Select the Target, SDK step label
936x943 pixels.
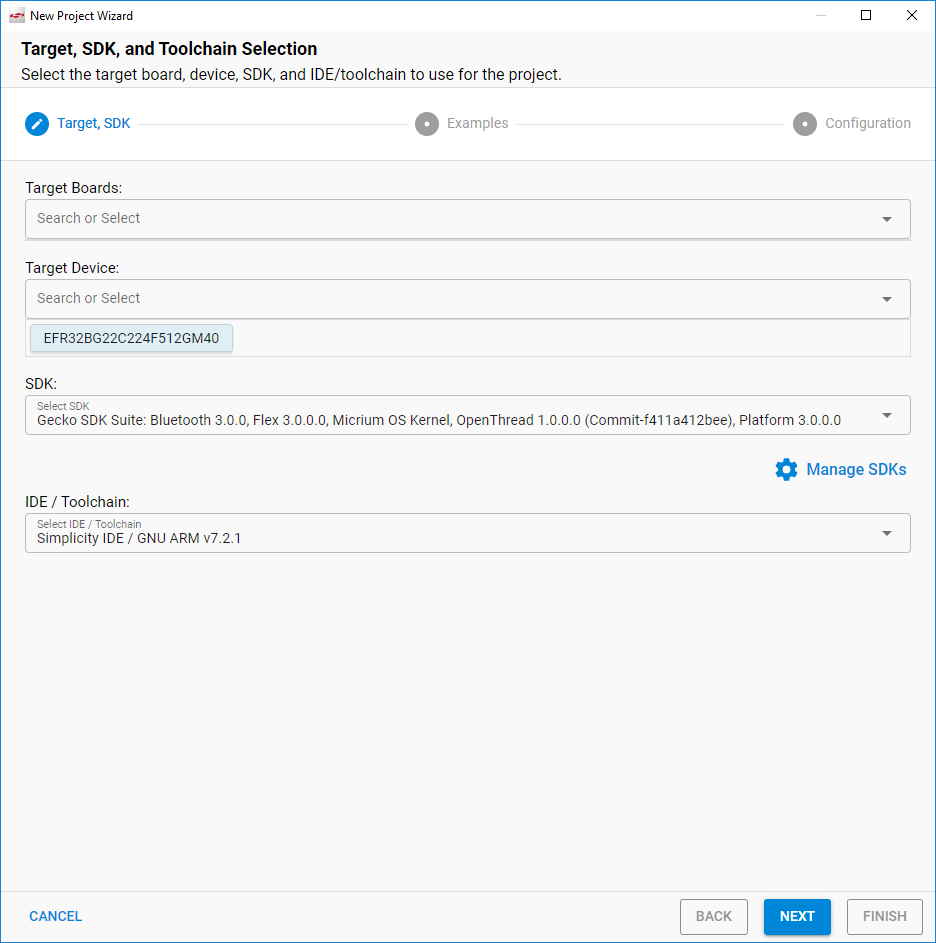(x=94, y=124)
